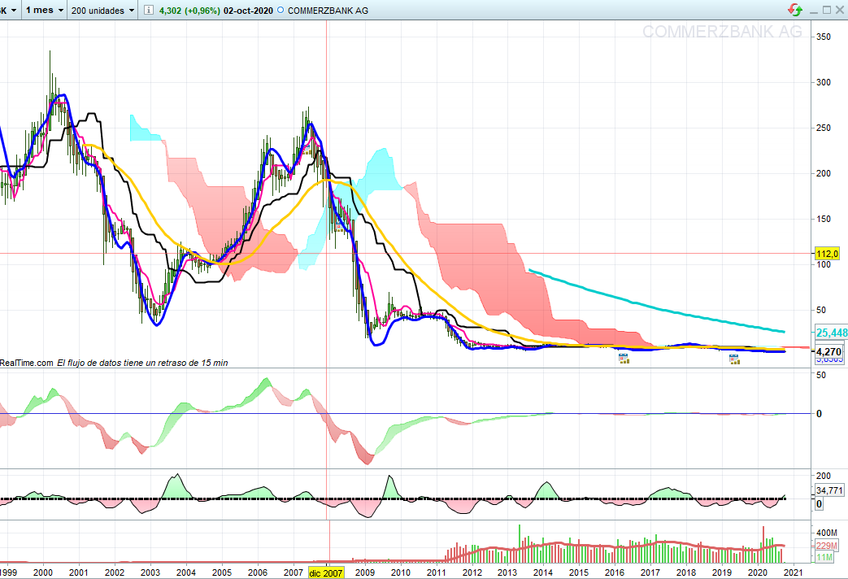Click the '400M' volume axis label
The image size is (848, 579).
coord(826,533)
